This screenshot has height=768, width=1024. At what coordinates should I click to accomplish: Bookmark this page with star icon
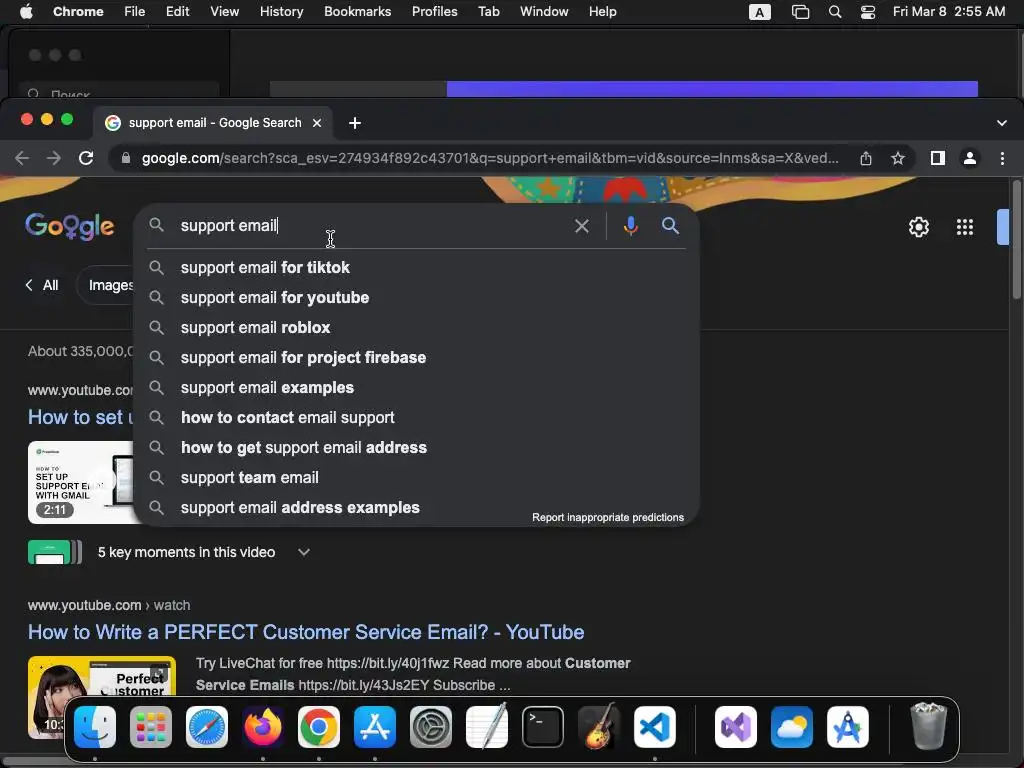pyautogui.click(x=898, y=158)
